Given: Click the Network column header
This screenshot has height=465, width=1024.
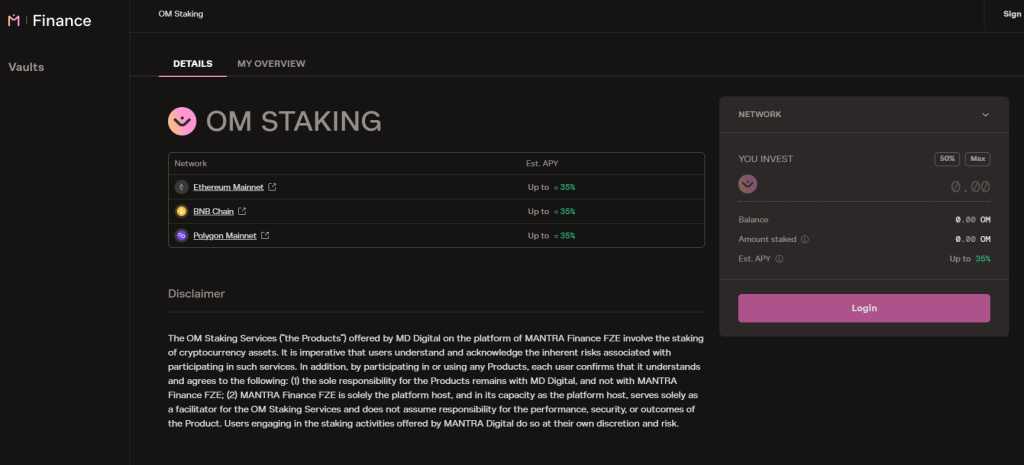Looking at the screenshot, I should pyautogui.click(x=191, y=163).
